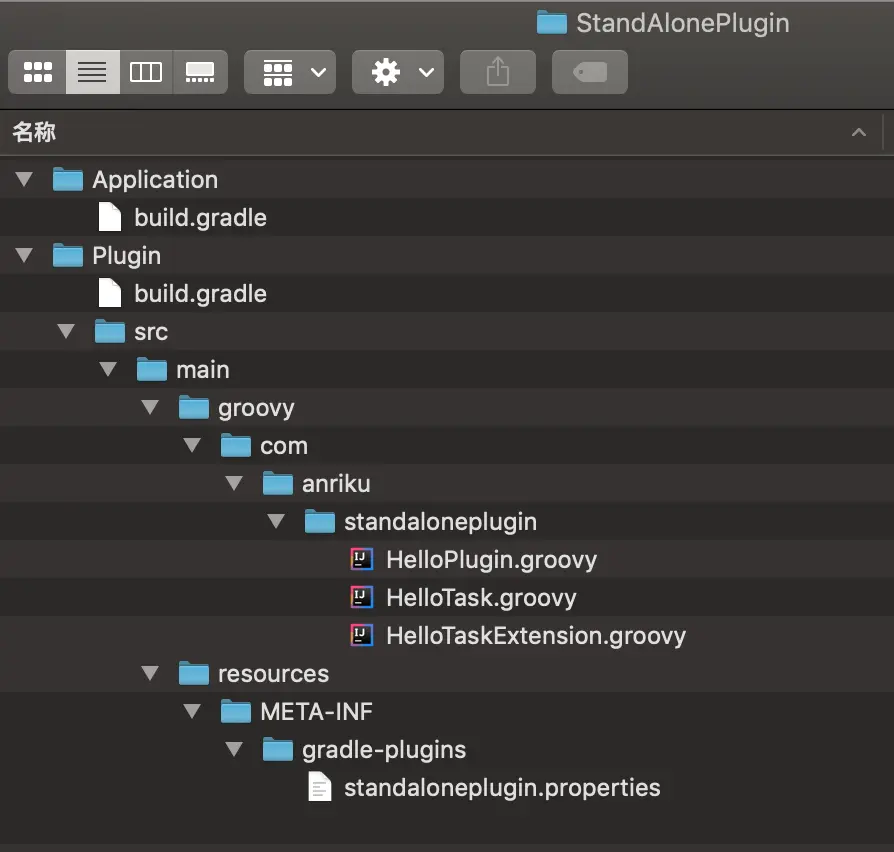Select the resources folder name

274,674
